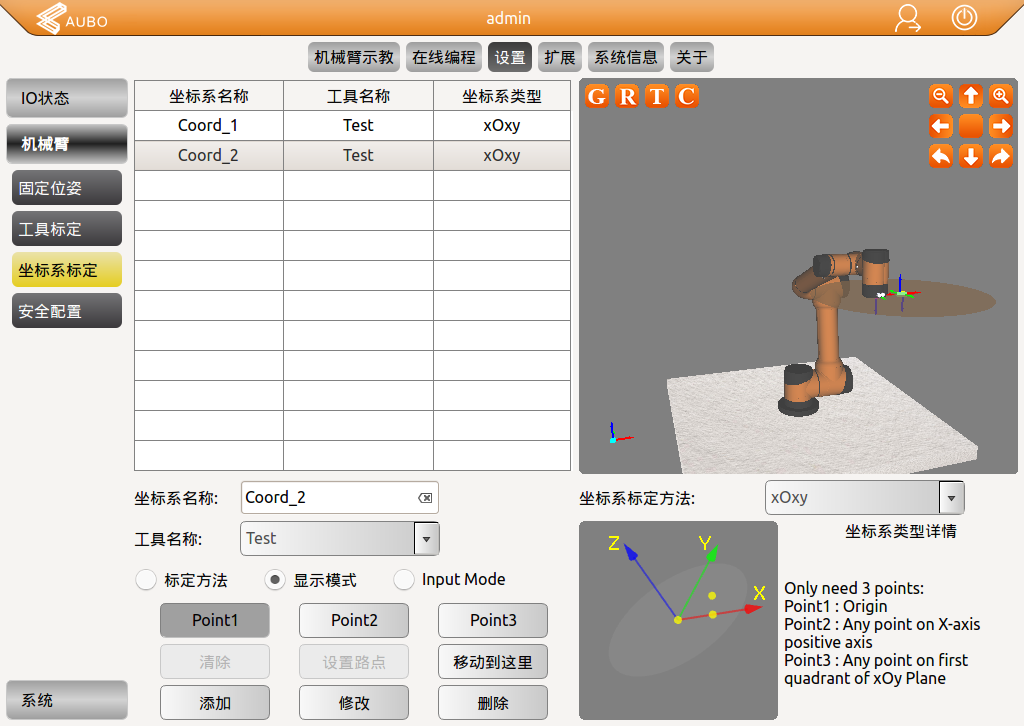Select the 标定方法 radio button
The image size is (1024, 726).
(x=146, y=580)
